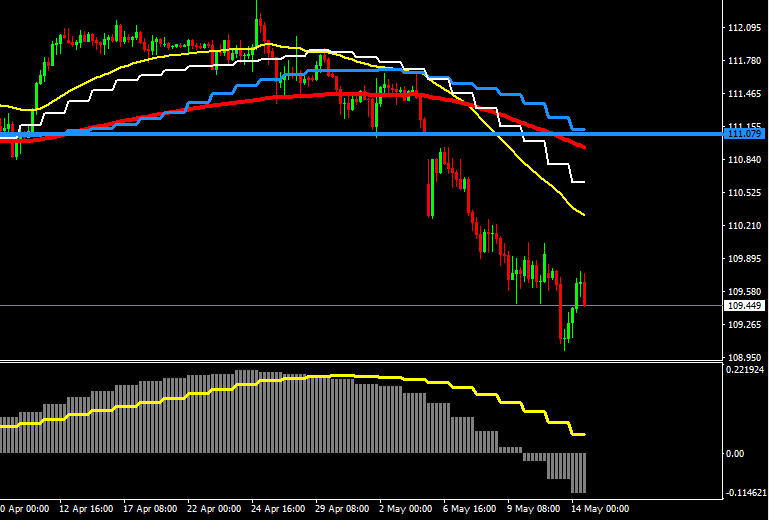This screenshot has height=520, width=769.
Task: Click the 14 May 00:00 time label
Action: [x=600, y=509]
